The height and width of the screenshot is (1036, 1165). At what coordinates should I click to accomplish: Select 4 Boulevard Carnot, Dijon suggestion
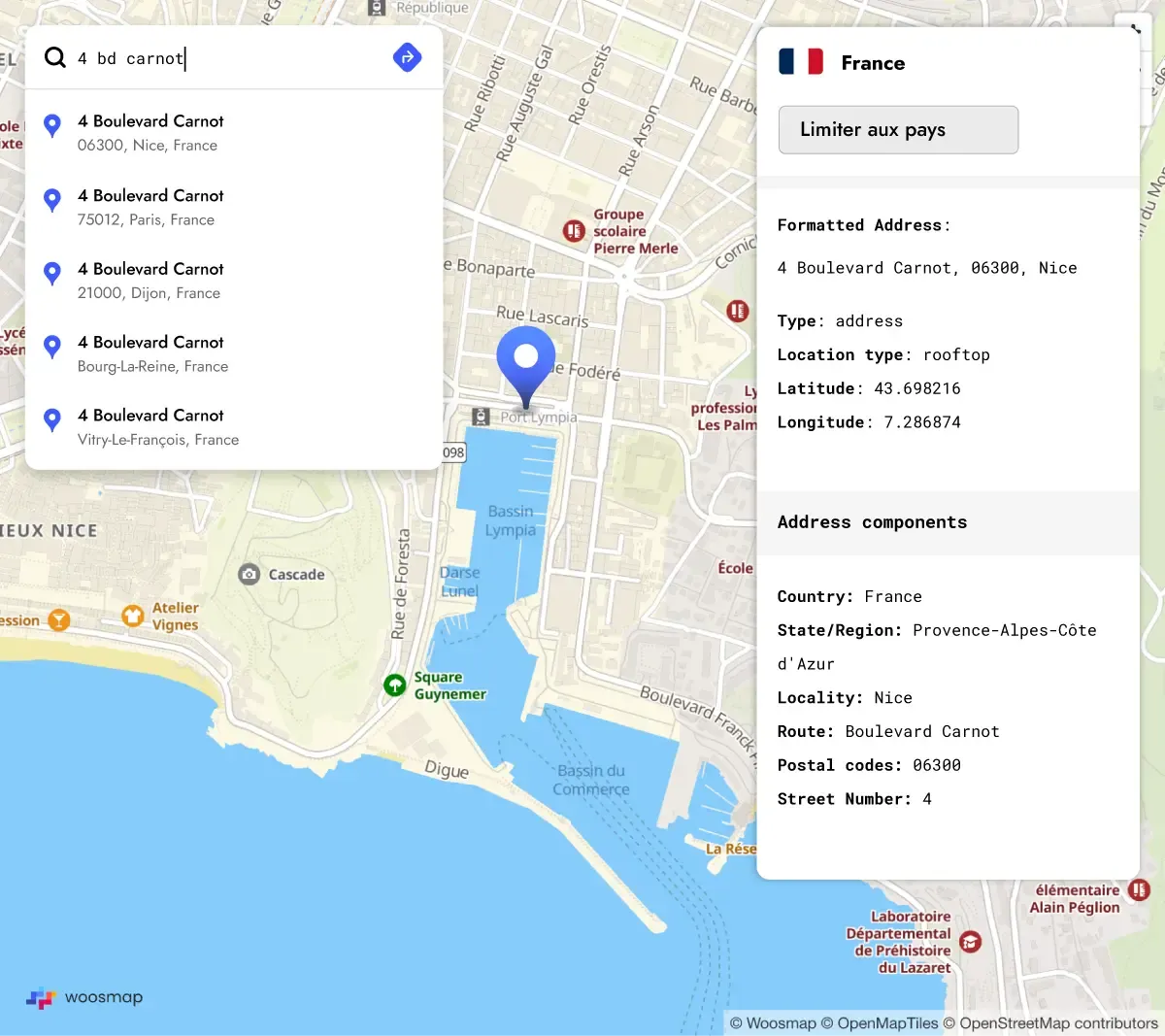pyautogui.click(x=234, y=281)
